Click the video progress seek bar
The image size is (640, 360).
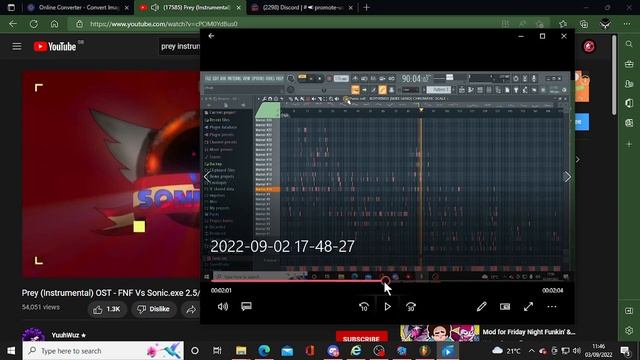(387, 281)
